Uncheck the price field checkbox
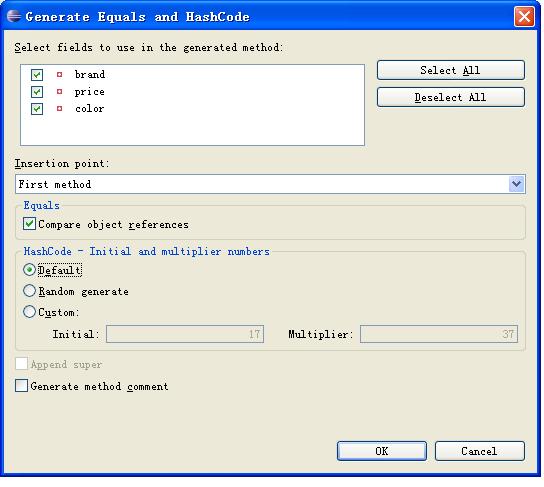 coord(37,92)
